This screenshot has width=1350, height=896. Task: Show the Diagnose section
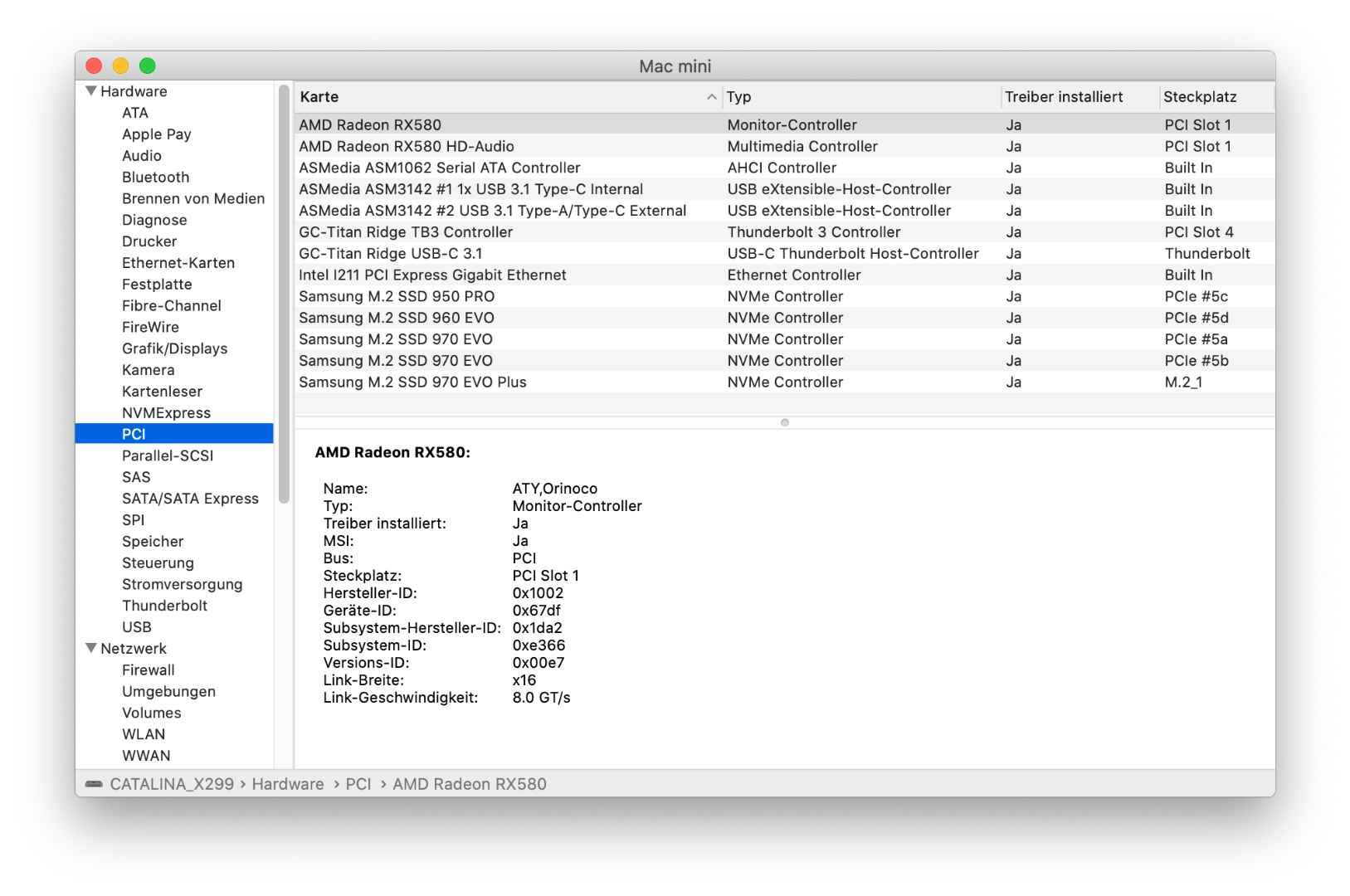point(154,221)
